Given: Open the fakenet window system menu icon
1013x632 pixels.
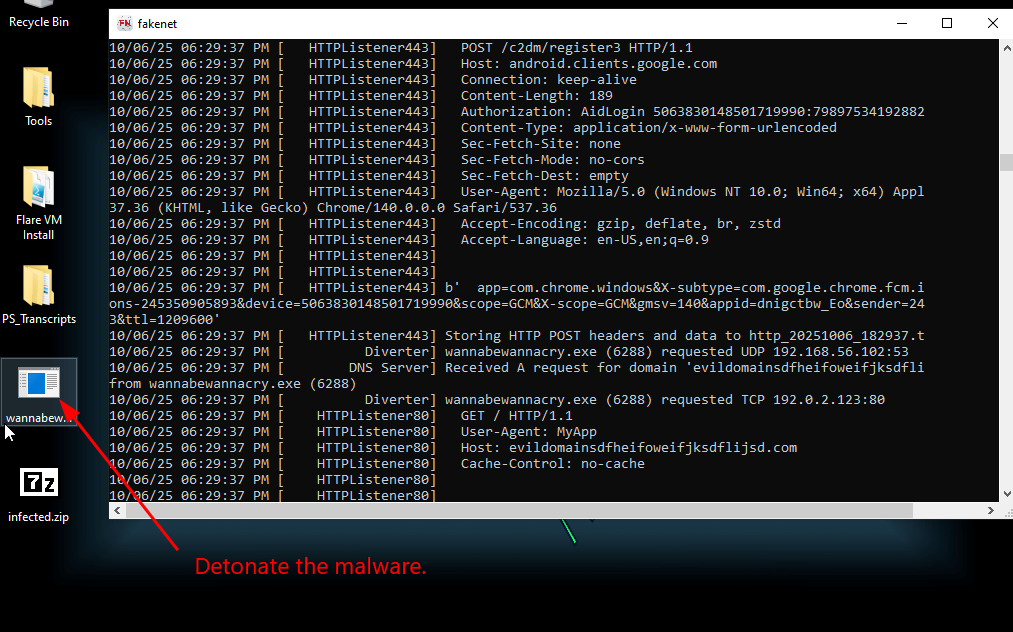Looking at the screenshot, I should 124,24.
